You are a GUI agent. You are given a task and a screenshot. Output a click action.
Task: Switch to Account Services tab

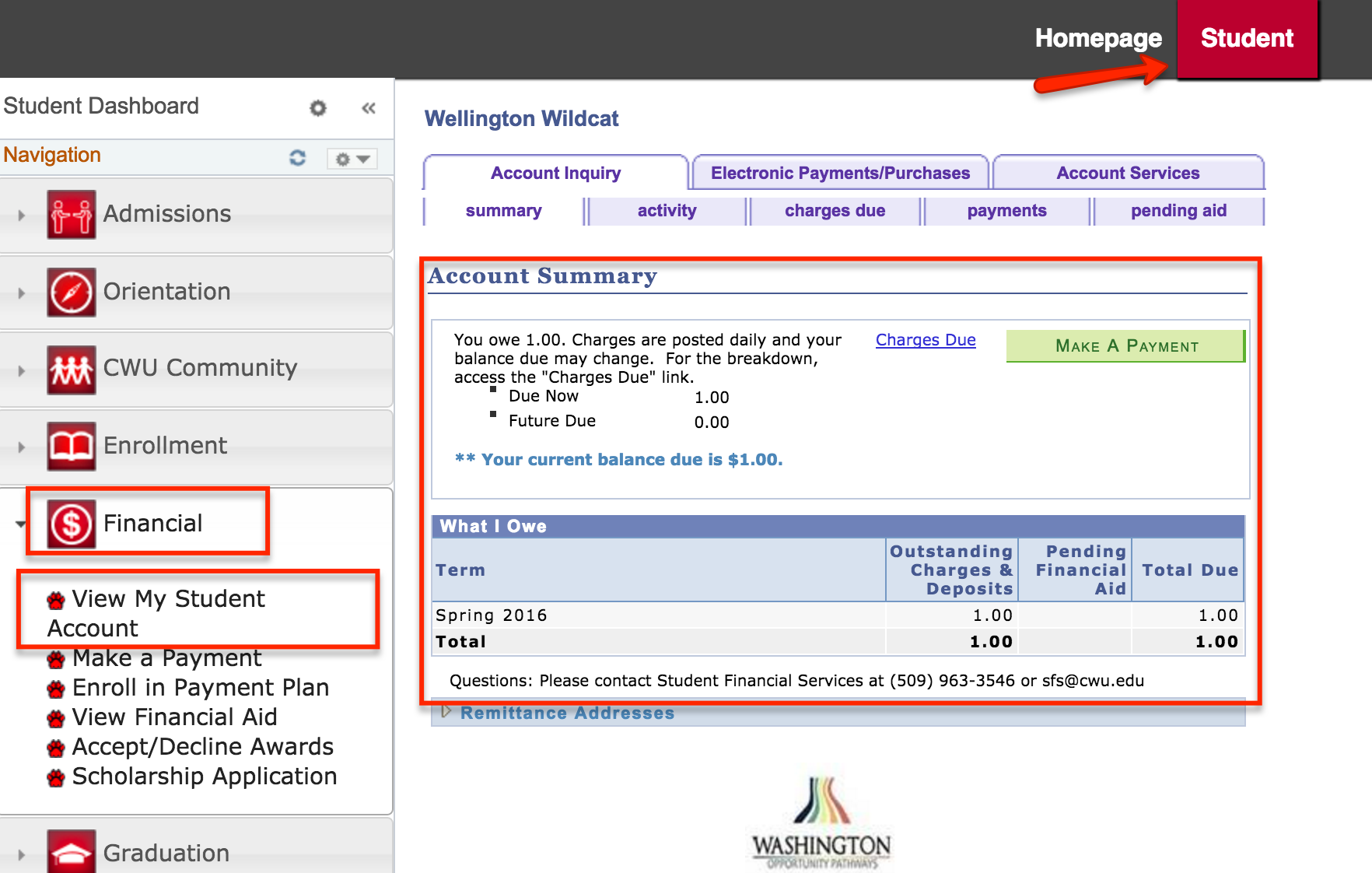click(x=1128, y=173)
